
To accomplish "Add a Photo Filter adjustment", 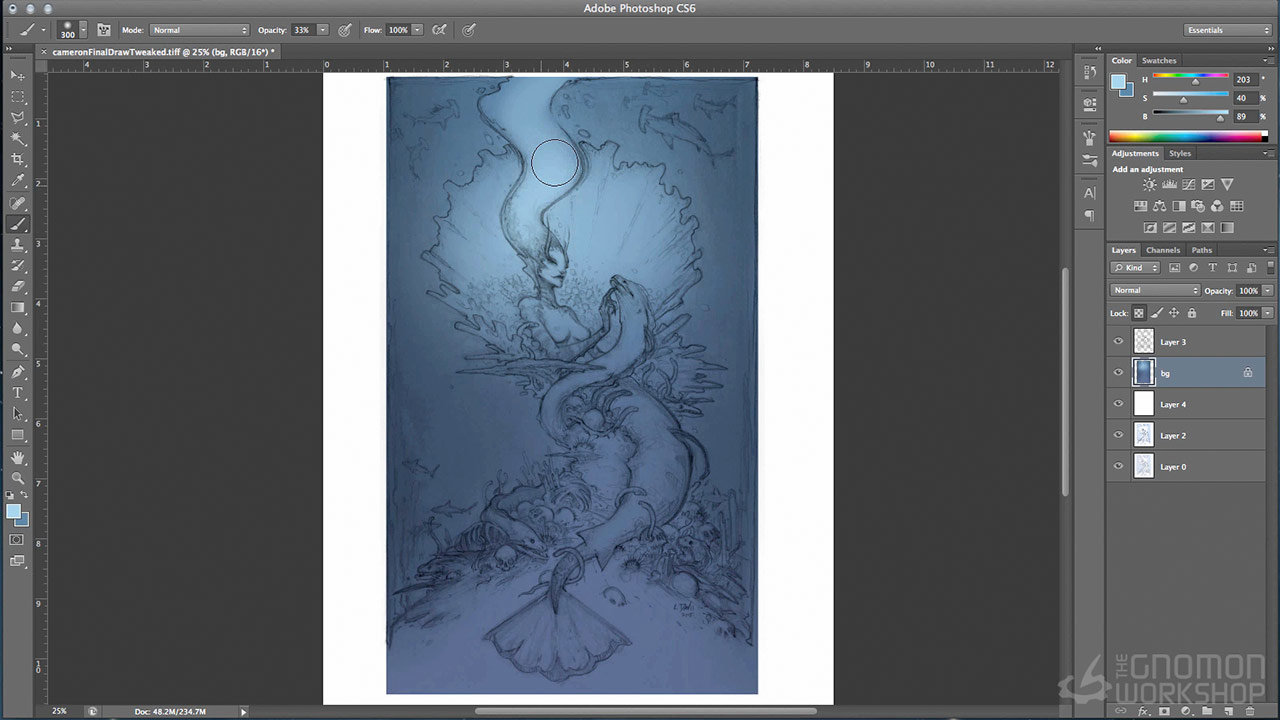I will (1198, 206).
